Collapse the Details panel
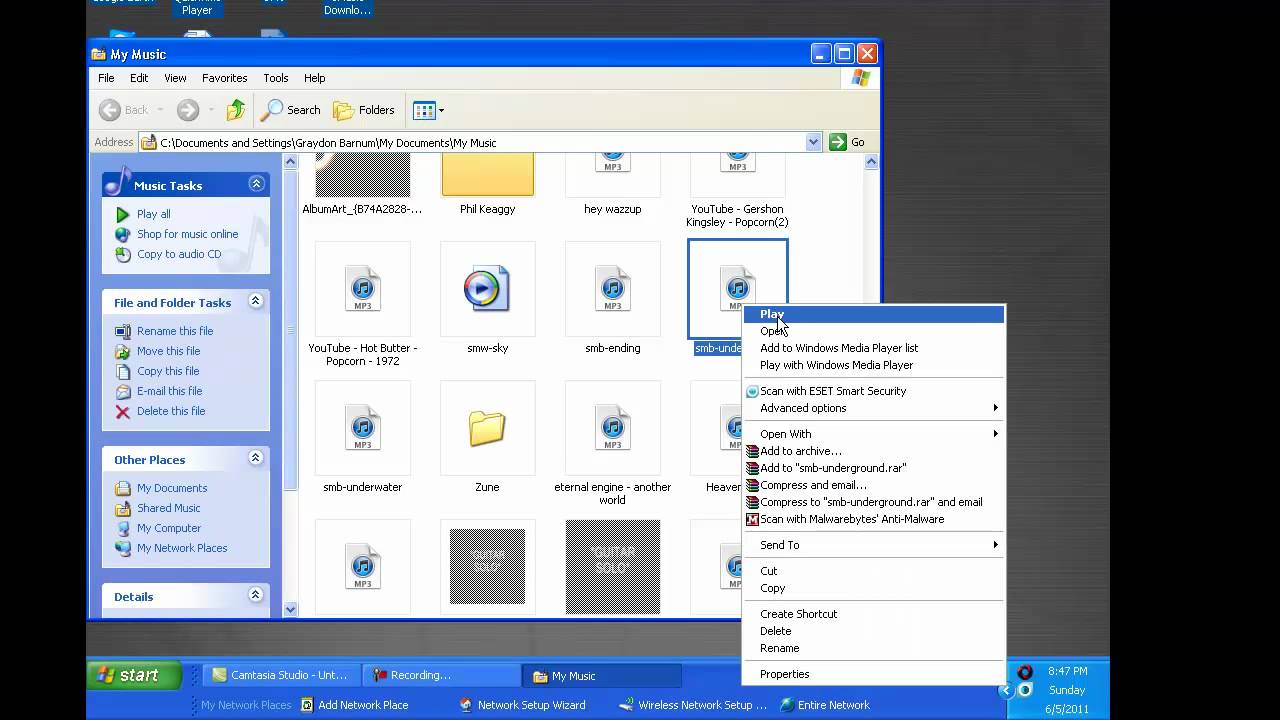The height and width of the screenshot is (720, 1280). click(x=256, y=595)
